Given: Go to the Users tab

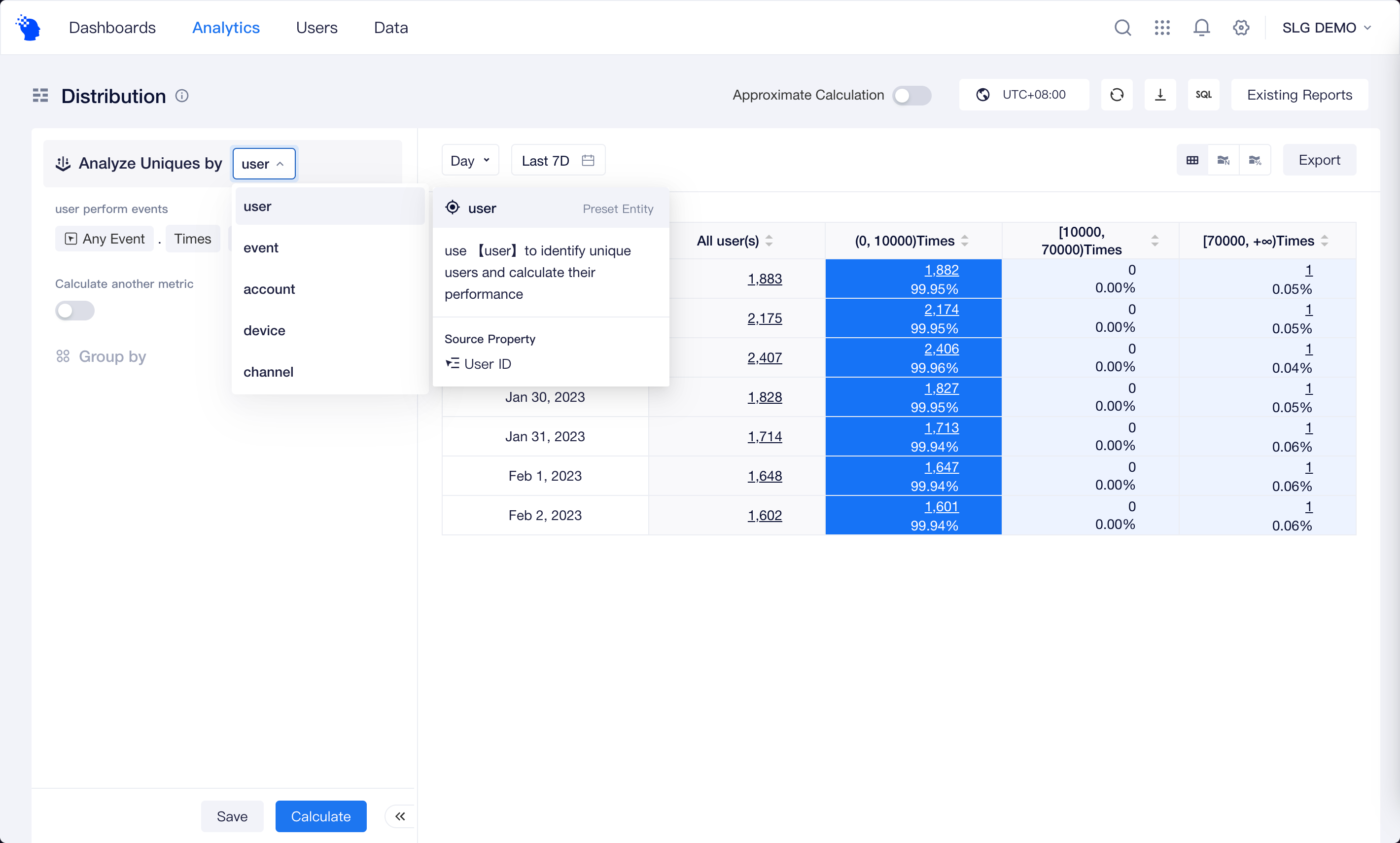Looking at the screenshot, I should [x=317, y=27].
